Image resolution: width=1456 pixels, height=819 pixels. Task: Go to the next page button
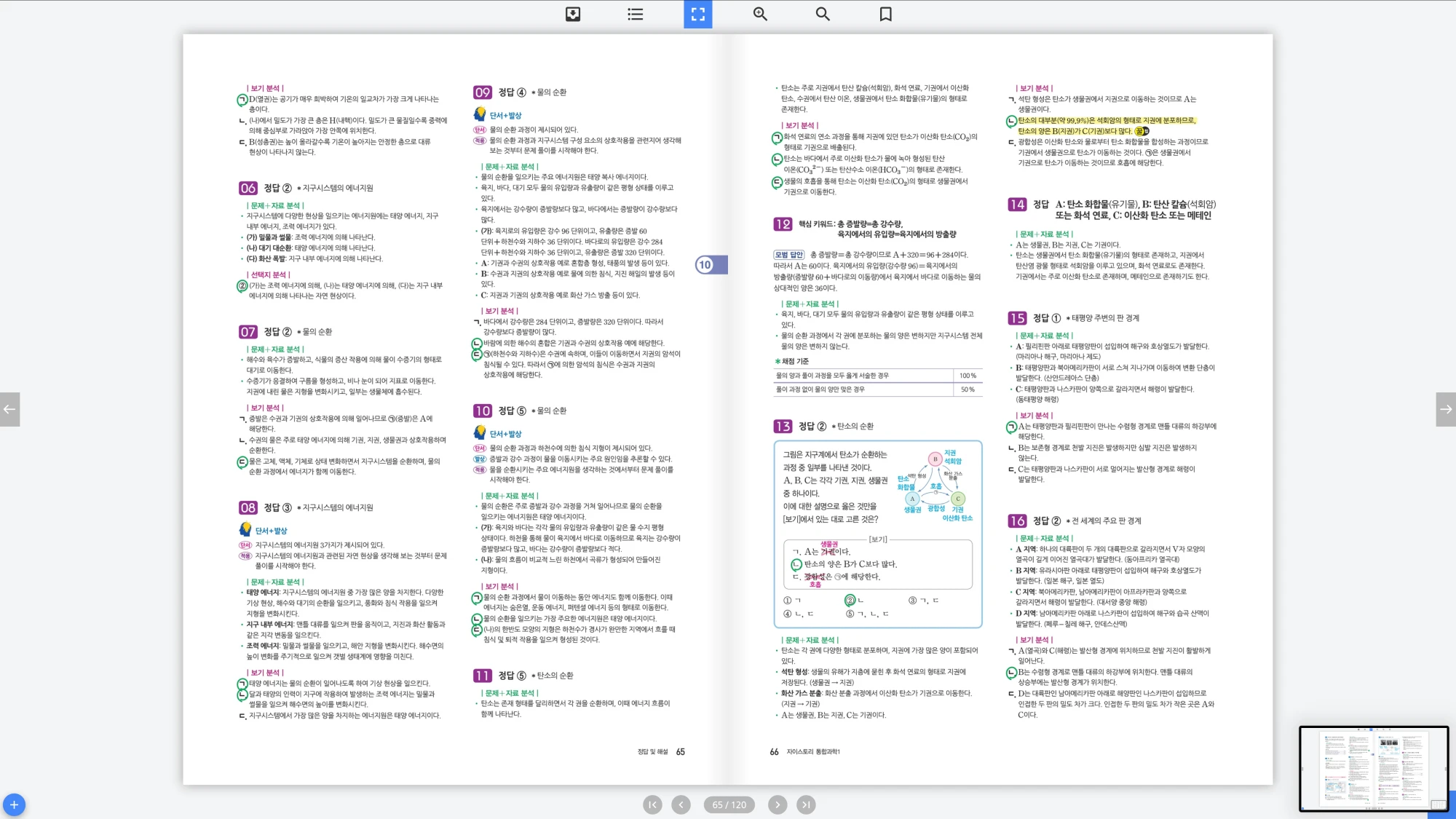778,804
